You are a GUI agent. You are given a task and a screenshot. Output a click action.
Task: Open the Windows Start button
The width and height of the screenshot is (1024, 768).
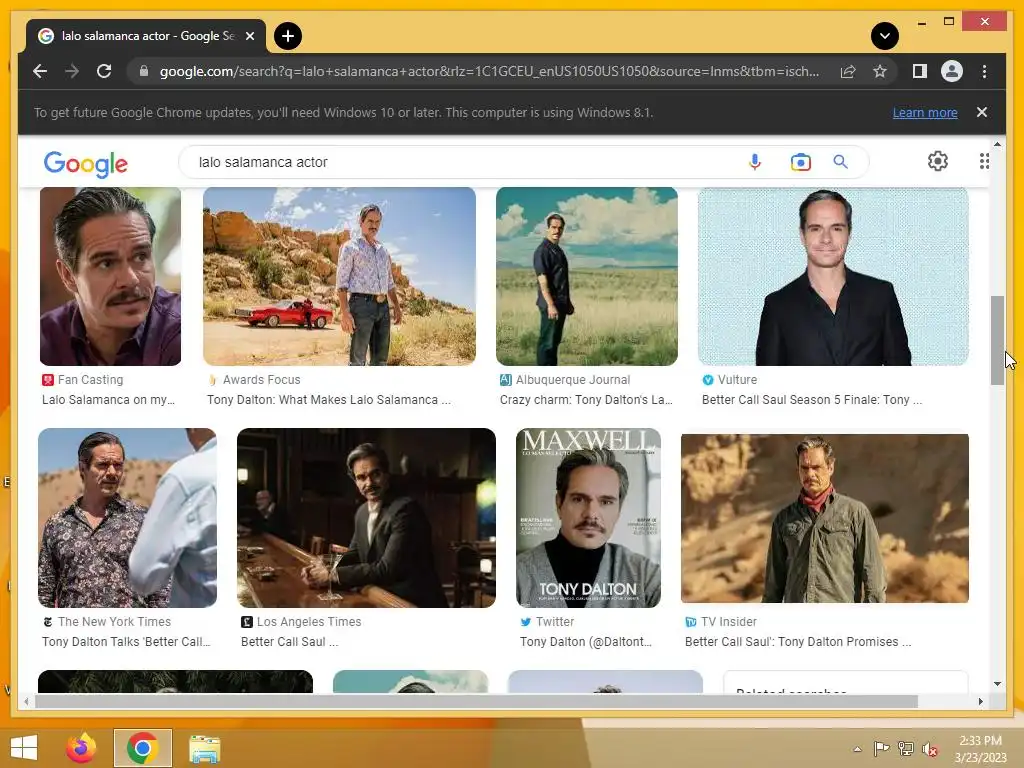tap(24, 748)
